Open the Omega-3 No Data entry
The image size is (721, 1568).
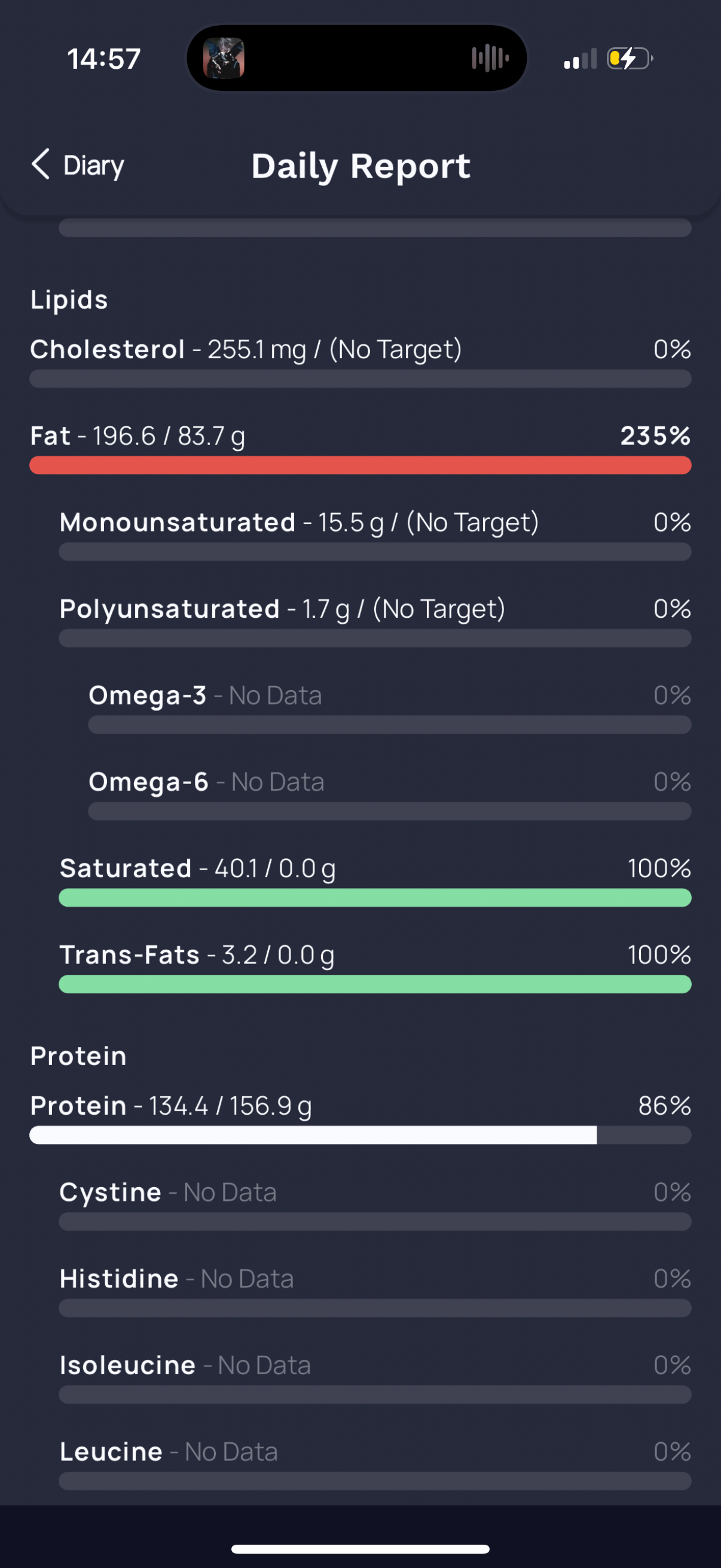tap(389, 707)
